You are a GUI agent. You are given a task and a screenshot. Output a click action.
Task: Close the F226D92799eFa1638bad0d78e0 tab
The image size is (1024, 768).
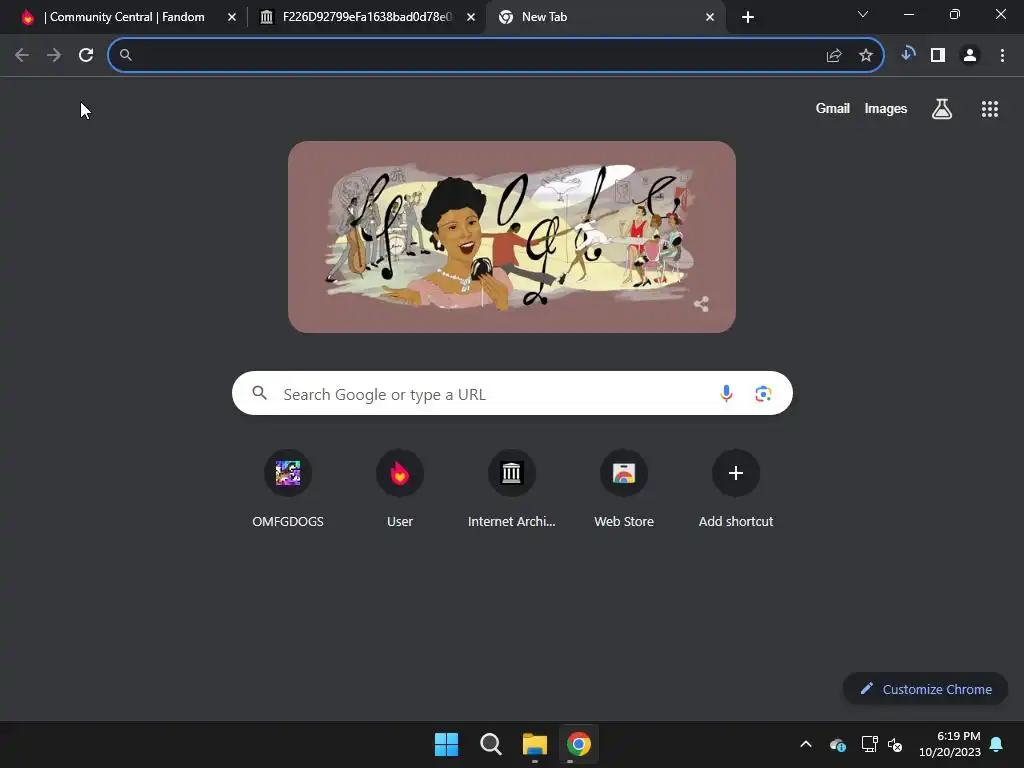point(471,17)
